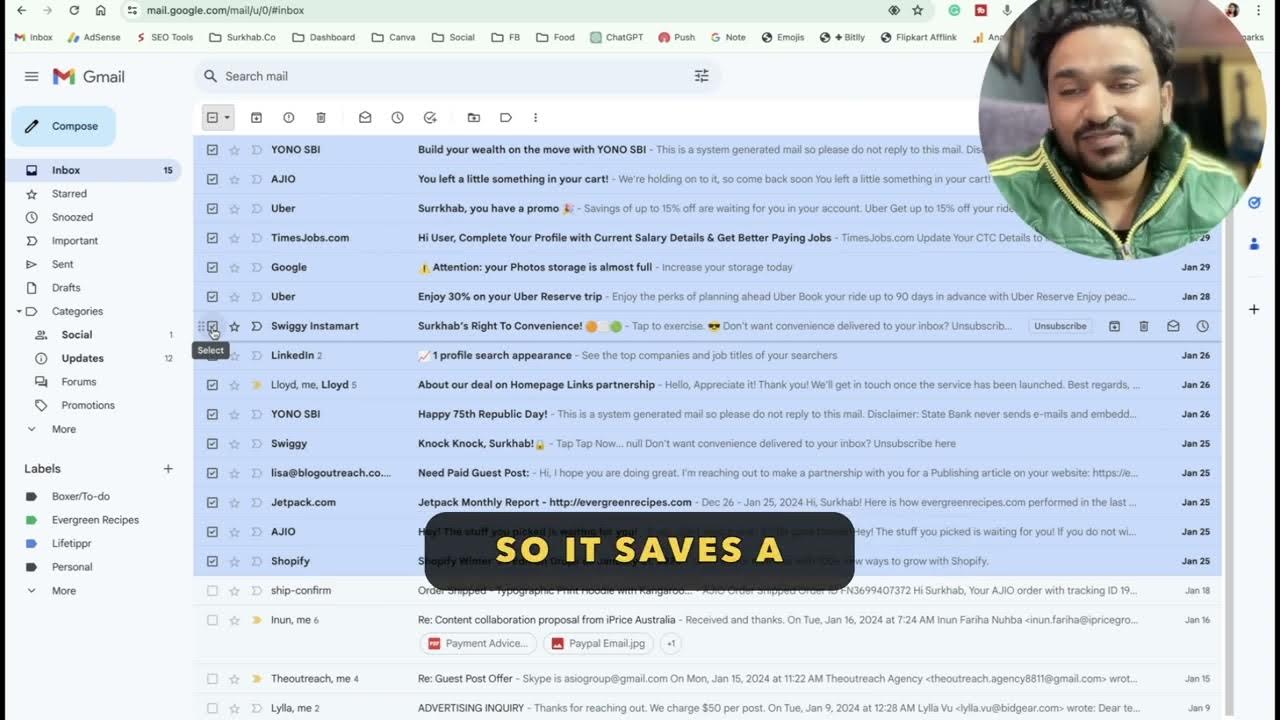Open the SEO Tools bookmark
Viewport: 1280px width, 720px height.
point(163,37)
